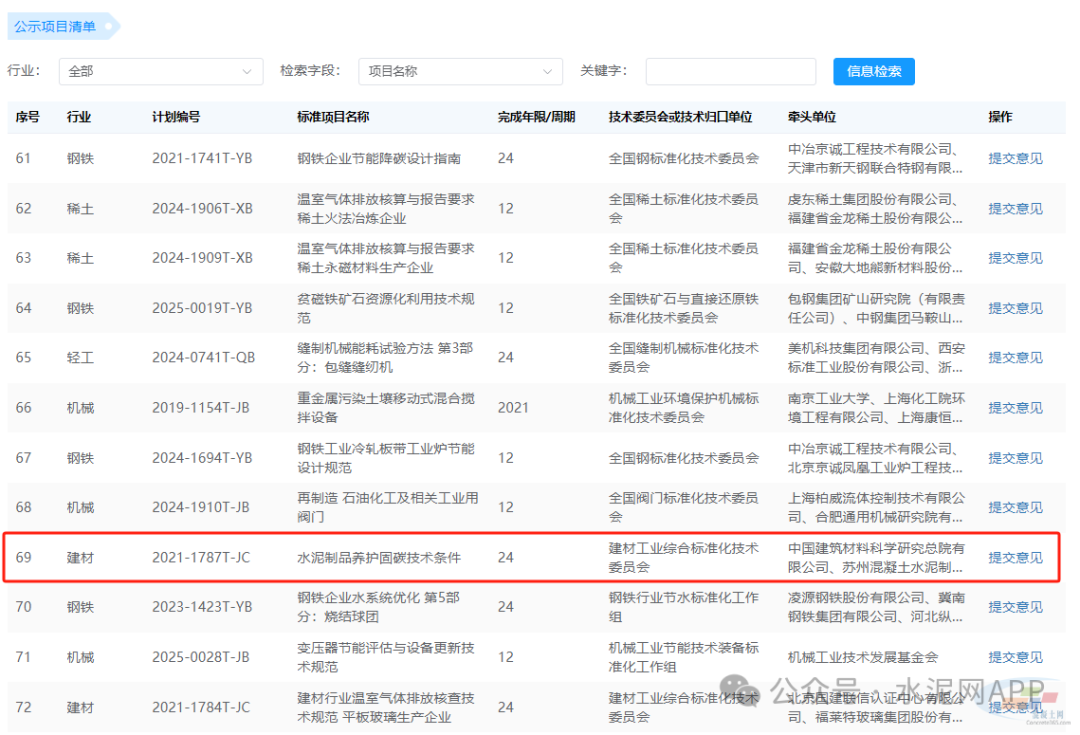Screen dimensions: 1080x735
Task: Submit opinion for plan 2019-1154T-JB
Action: [x=1015, y=407]
